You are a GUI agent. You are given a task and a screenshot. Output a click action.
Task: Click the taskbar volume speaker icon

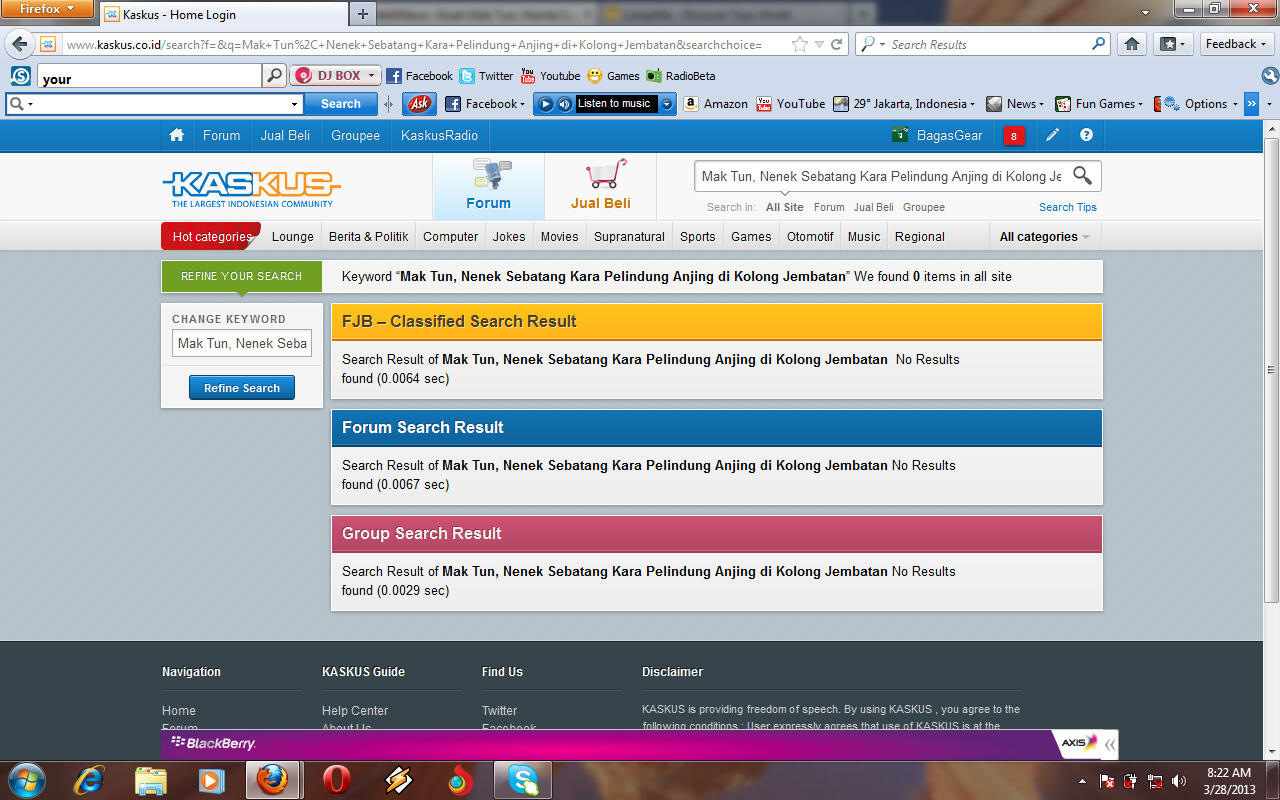click(1179, 781)
